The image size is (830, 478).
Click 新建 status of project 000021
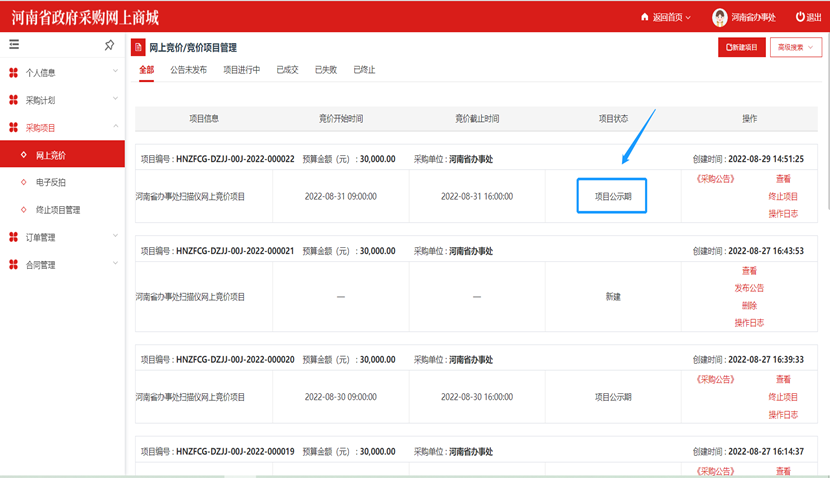pos(613,297)
